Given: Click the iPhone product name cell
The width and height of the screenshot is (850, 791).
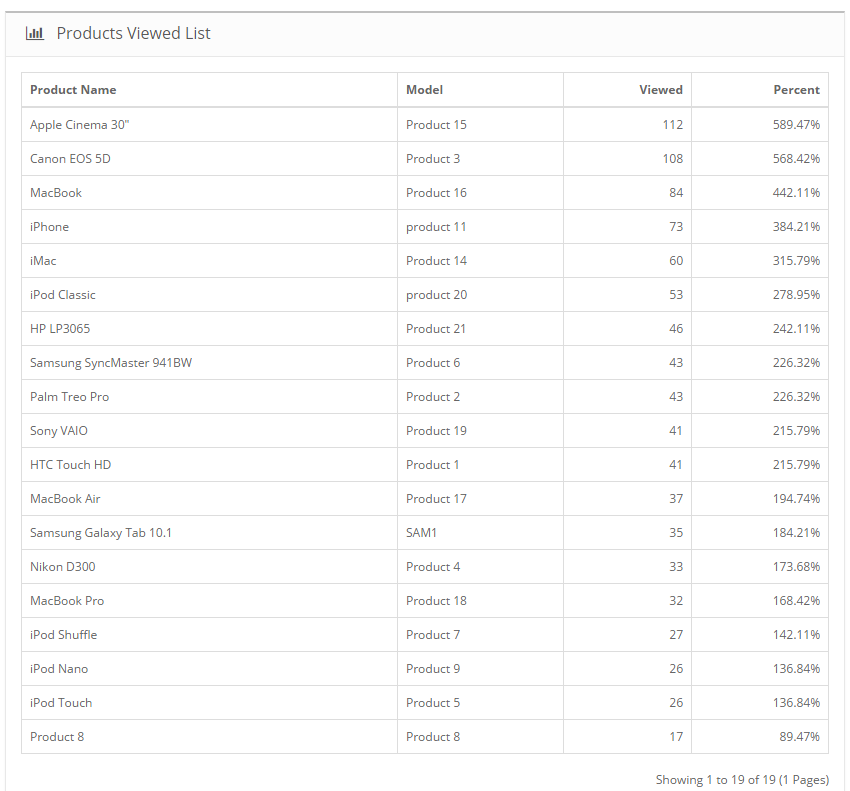Looking at the screenshot, I should tap(49, 227).
